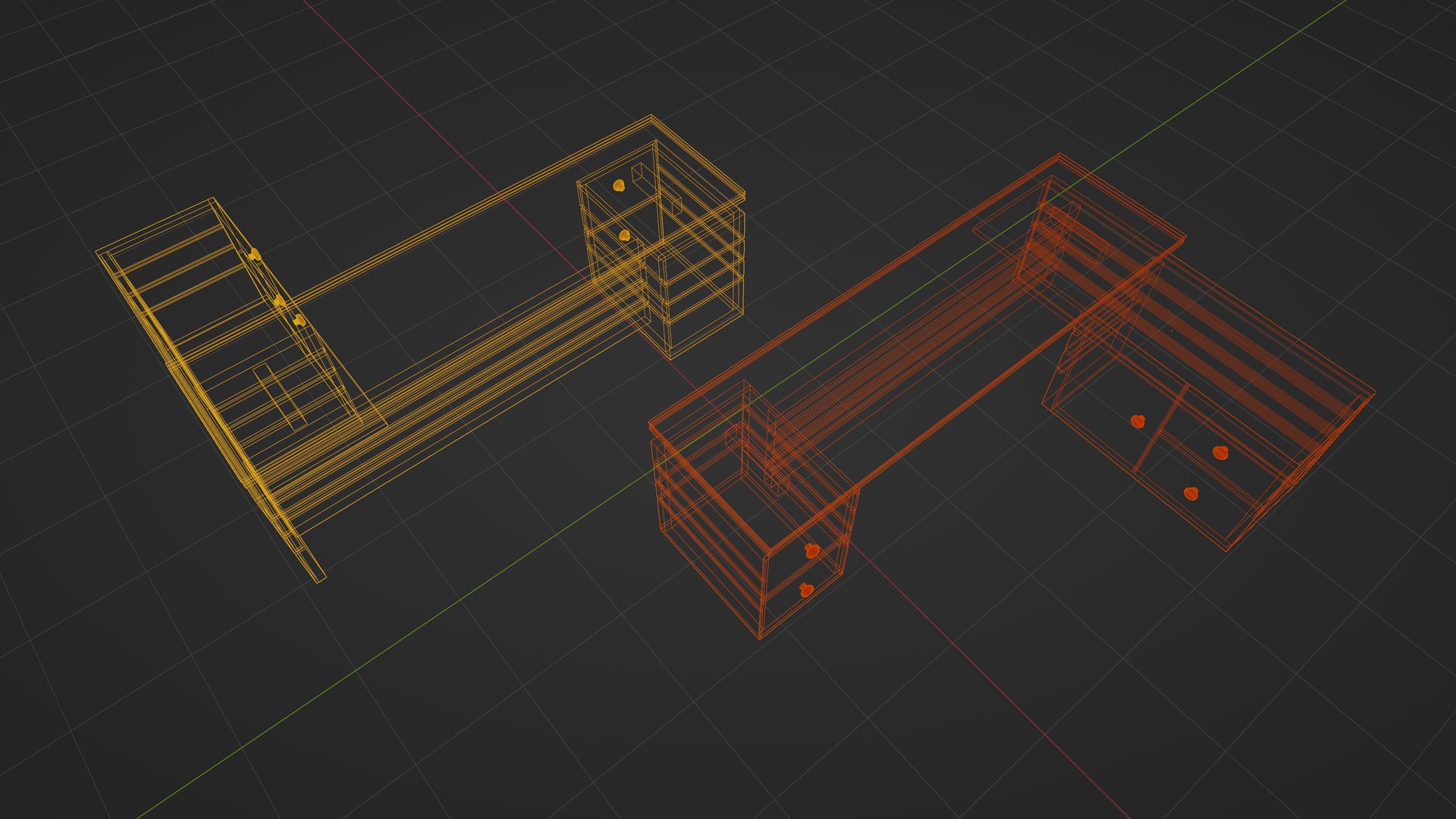Pick the upper knob on yellow desk's right pedestal
1456x819 pixels.
pos(620,184)
